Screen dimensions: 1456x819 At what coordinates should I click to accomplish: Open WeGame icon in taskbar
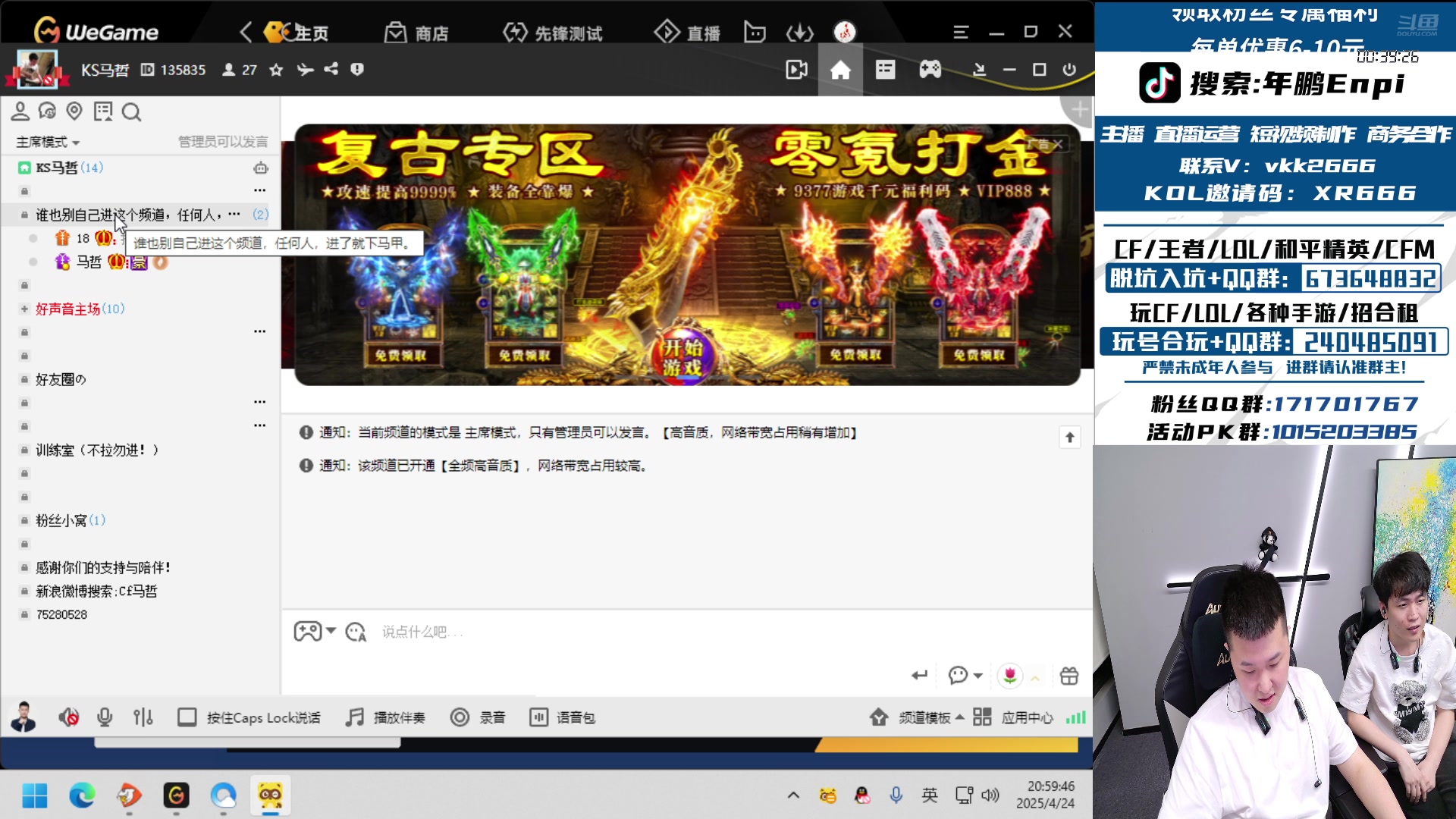[x=176, y=795]
